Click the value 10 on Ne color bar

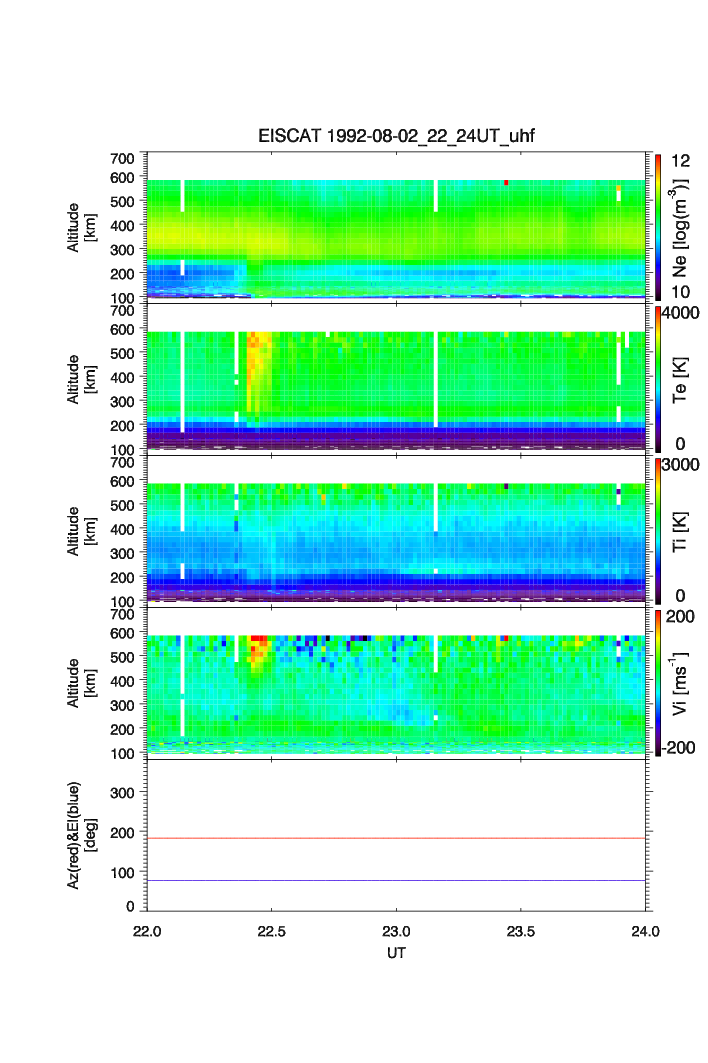pyautogui.click(x=680, y=292)
